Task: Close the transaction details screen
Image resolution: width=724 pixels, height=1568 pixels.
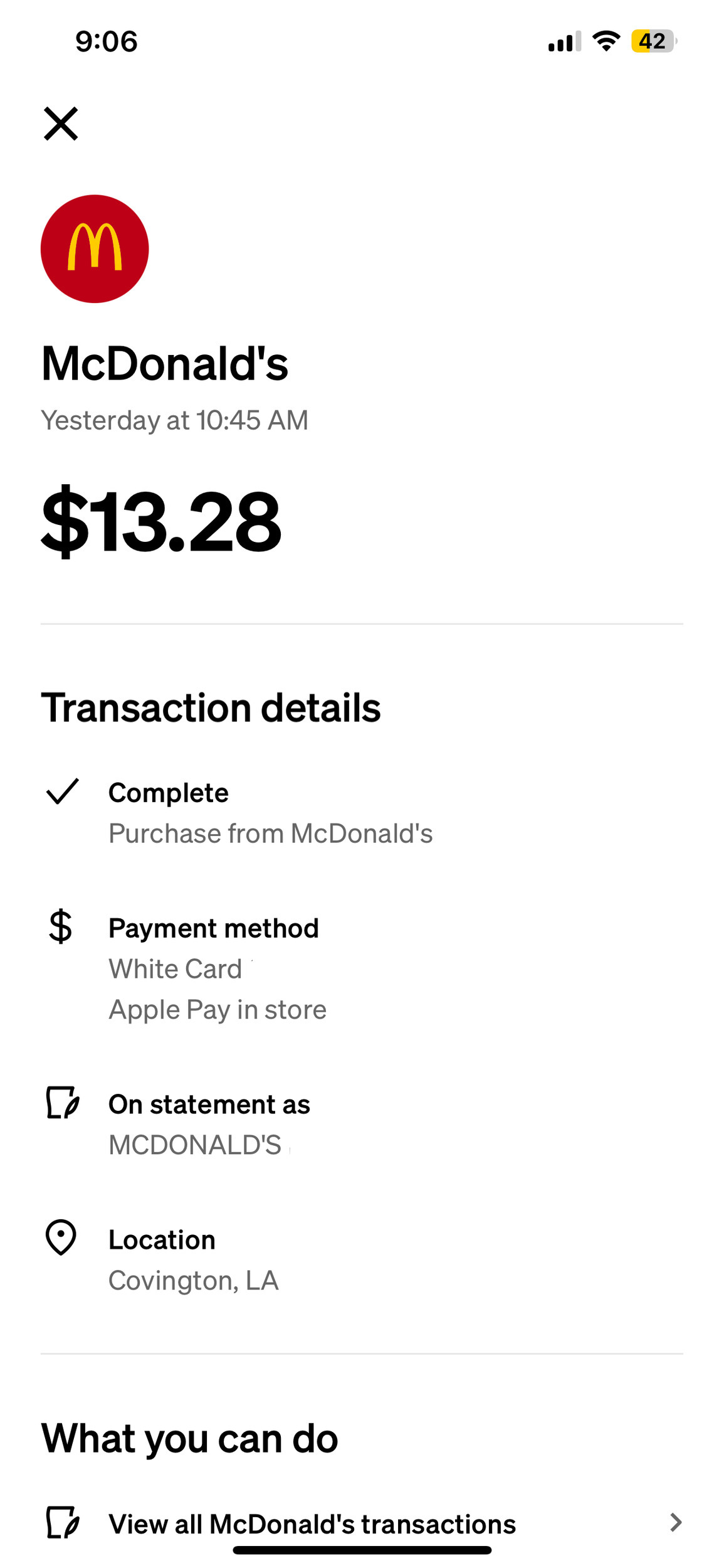Action: tap(61, 124)
